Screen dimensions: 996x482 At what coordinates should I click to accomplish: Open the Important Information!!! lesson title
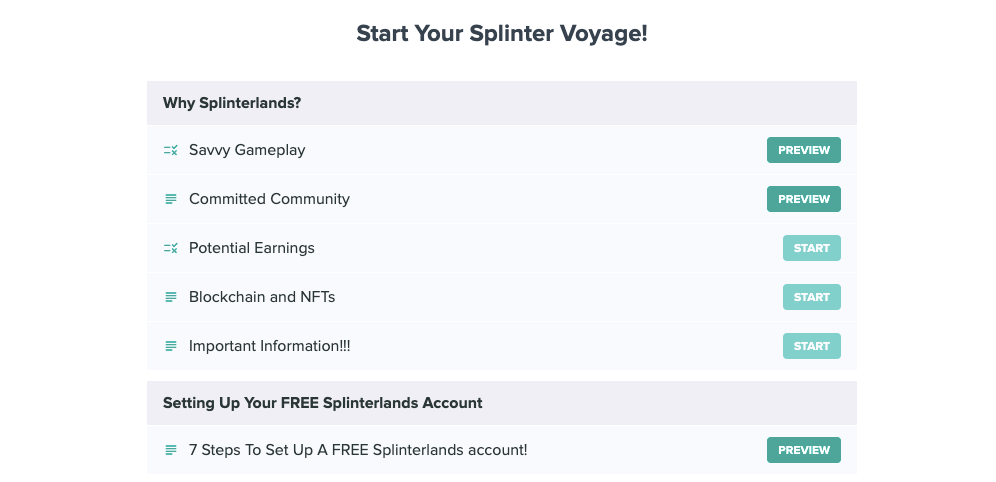click(x=269, y=345)
